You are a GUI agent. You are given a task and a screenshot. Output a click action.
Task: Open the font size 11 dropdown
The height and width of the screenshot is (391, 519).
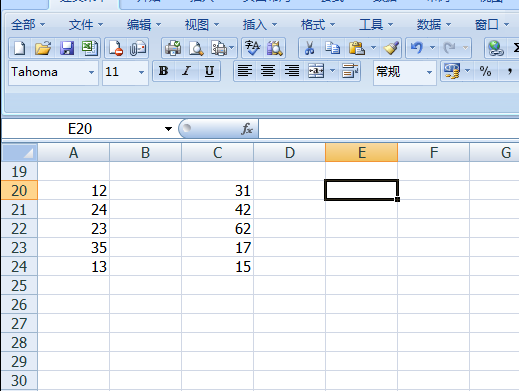(x=141, y=72)
